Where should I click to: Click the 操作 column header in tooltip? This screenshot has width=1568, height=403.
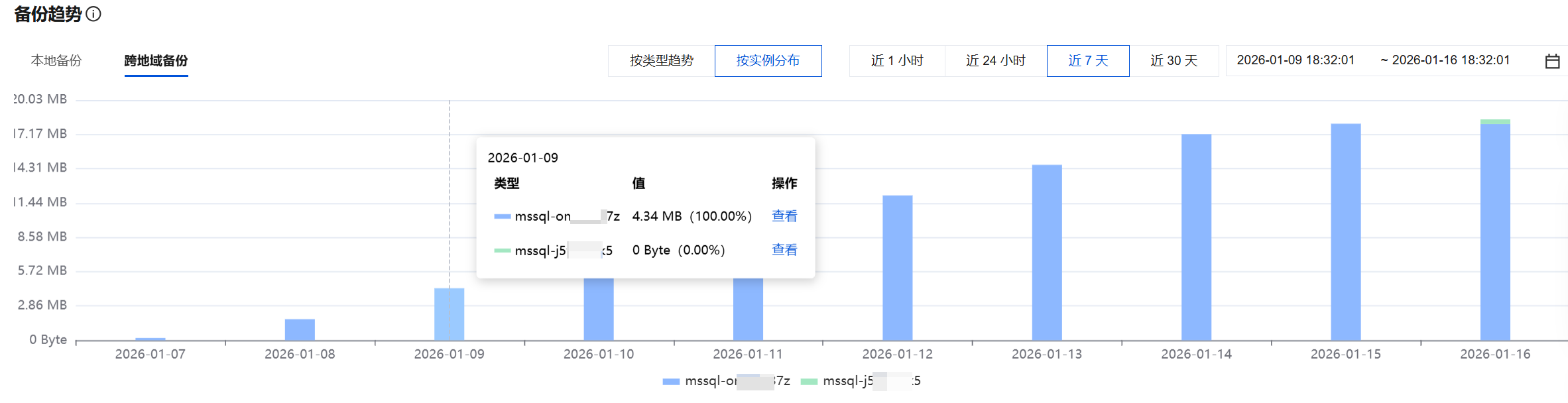(x=784, y=183)
